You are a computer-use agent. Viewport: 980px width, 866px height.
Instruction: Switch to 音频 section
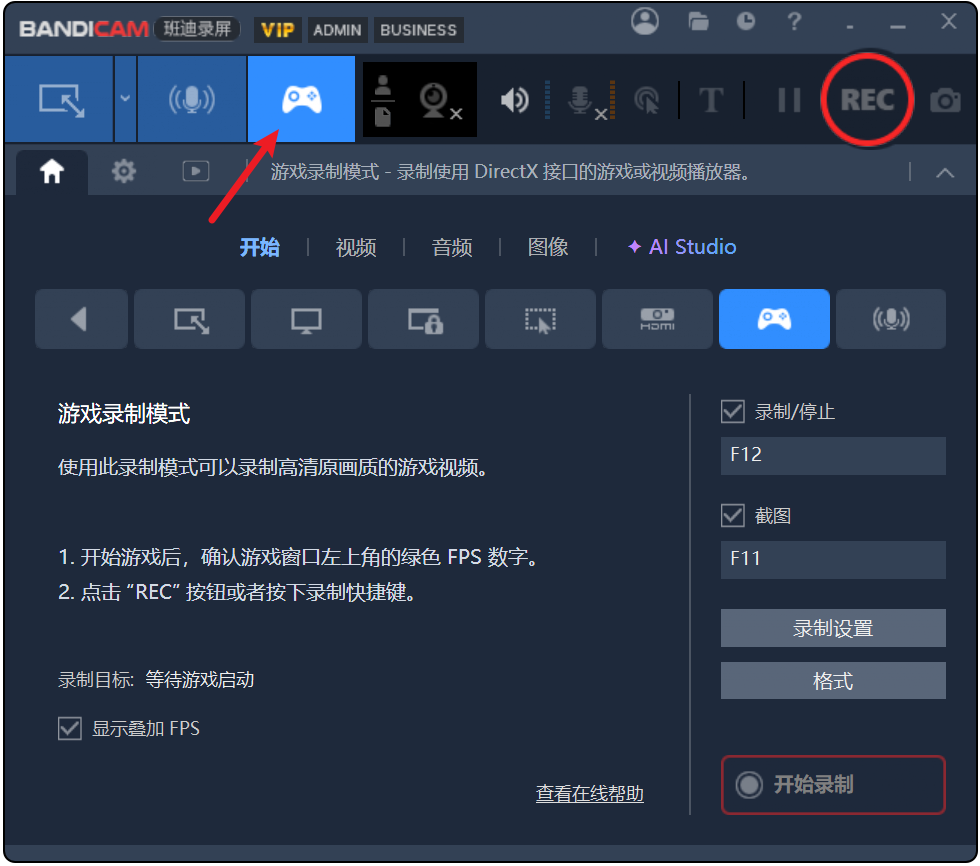pos(452,247)
